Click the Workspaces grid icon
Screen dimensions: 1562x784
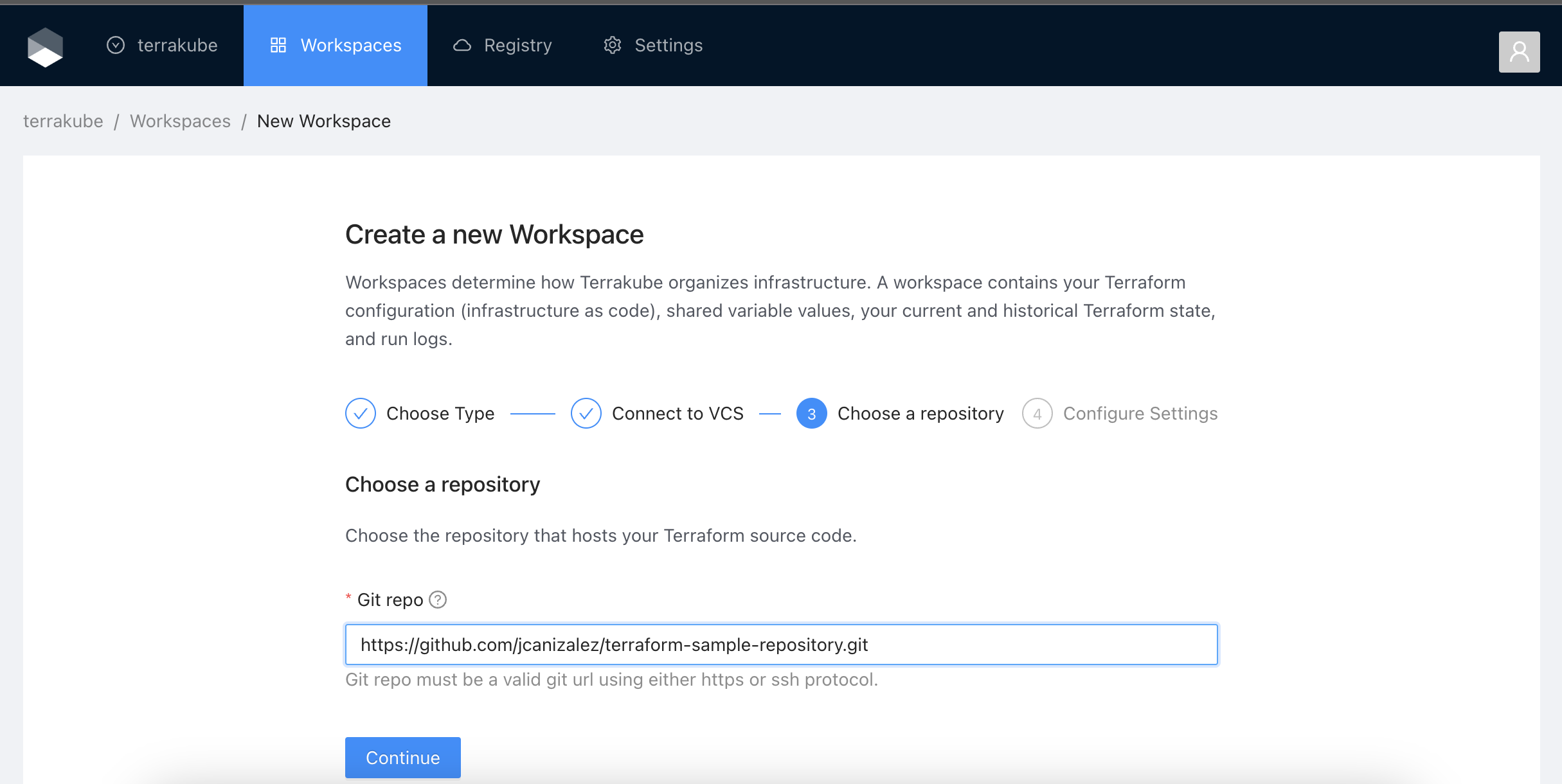278,46
